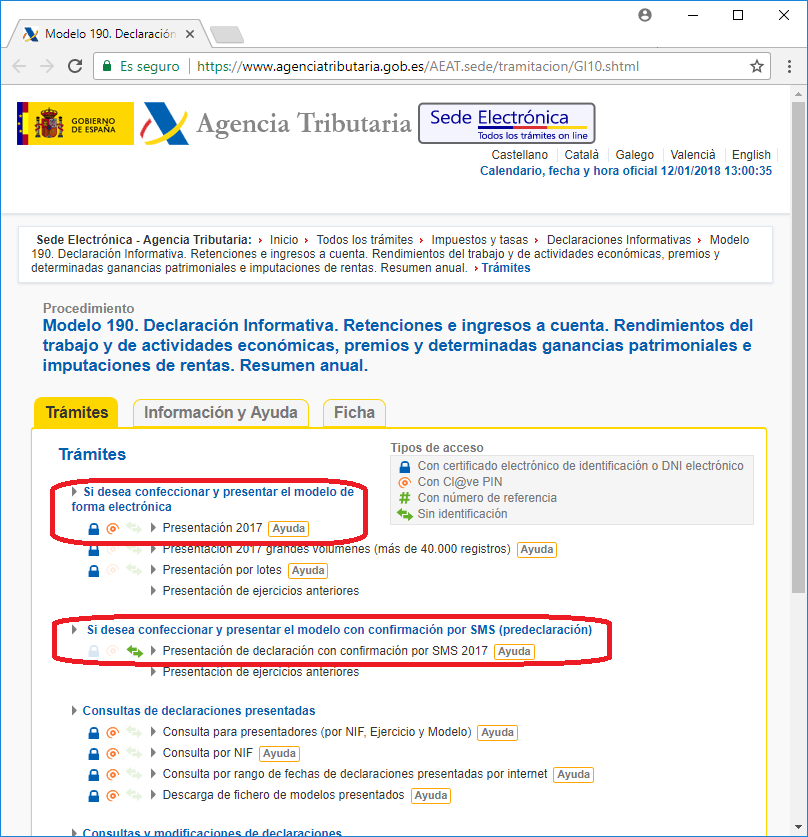Image resolution: width=808 pixels, height=837 pixels.
Task: Switch to the Ficha tab
Action: (354, 413)
